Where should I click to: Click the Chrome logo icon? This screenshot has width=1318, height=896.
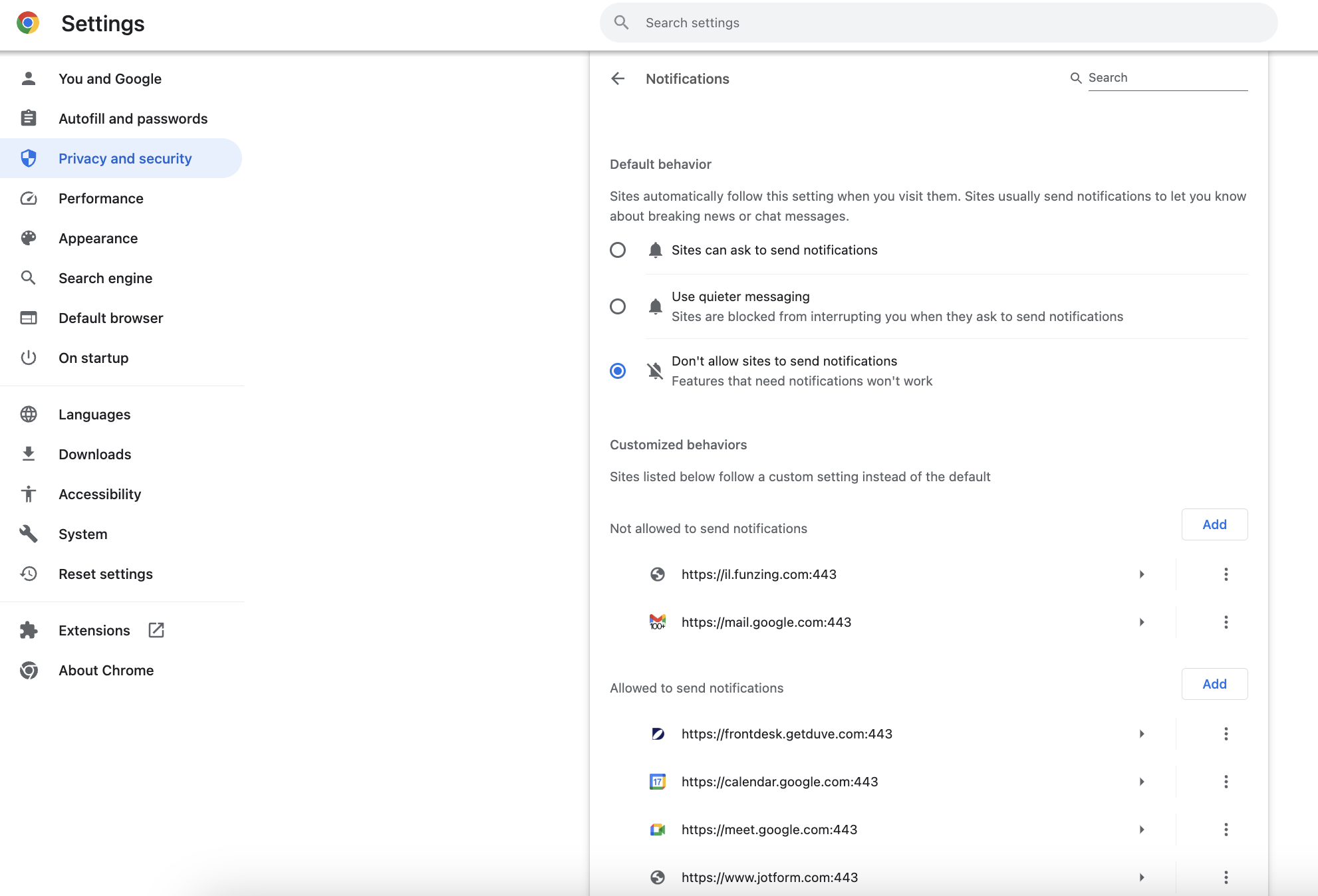coord(28,23)
